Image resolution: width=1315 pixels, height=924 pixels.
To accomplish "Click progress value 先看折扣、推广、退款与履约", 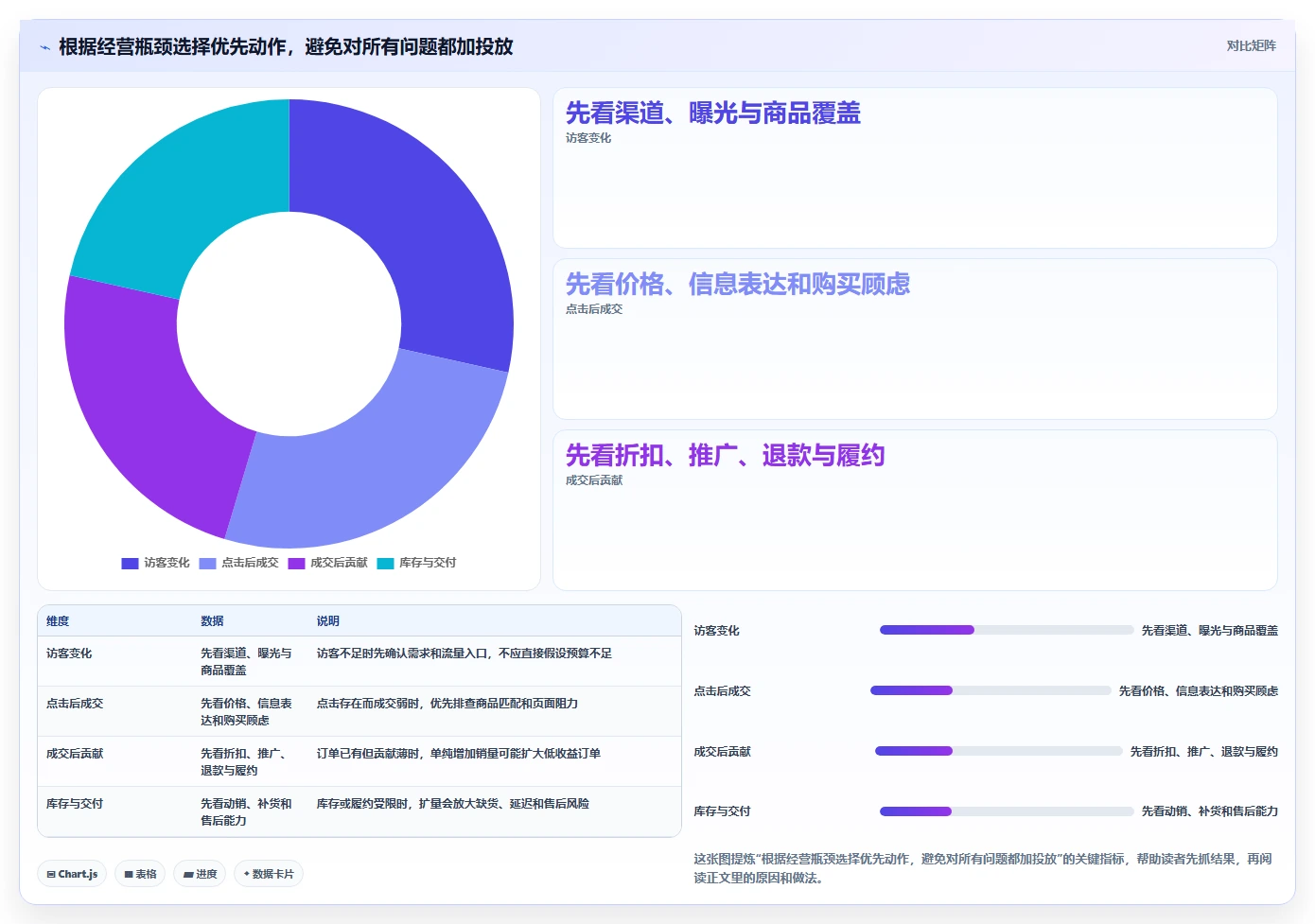I will coord(1203,752).
